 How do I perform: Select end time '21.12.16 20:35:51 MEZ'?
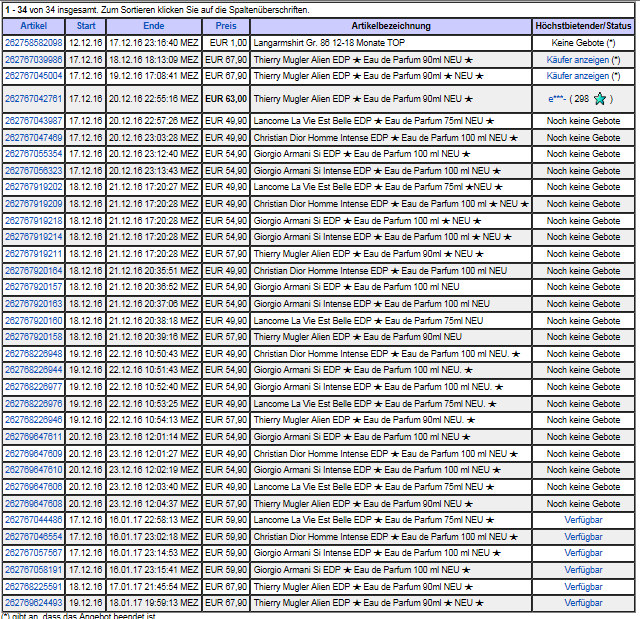pyautogui.click(x=153, y=271)
